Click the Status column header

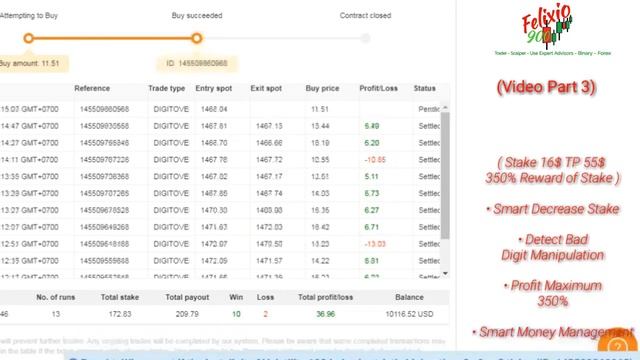click(x=424, y=89)
